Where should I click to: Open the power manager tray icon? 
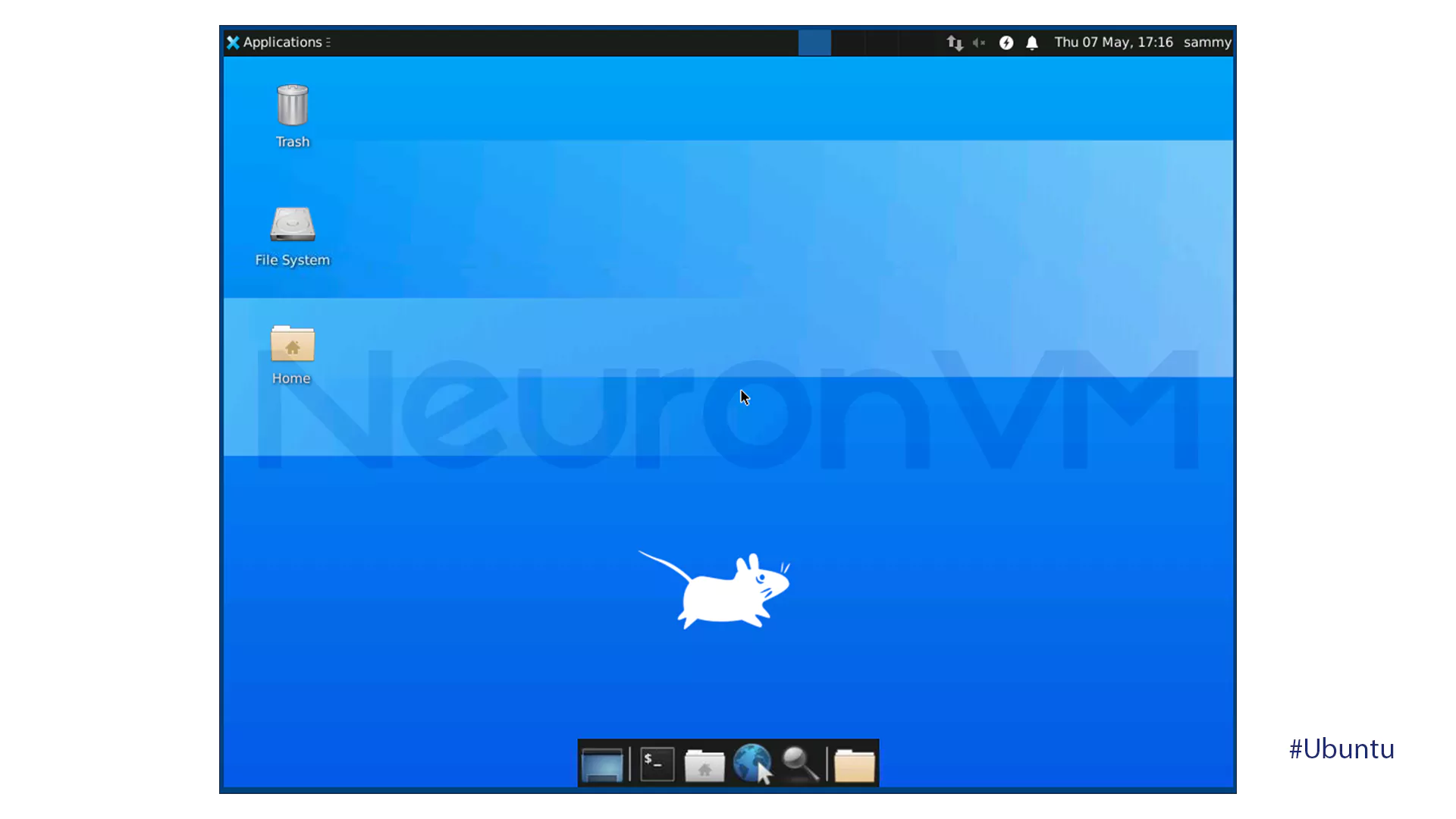click(1006, 42)
